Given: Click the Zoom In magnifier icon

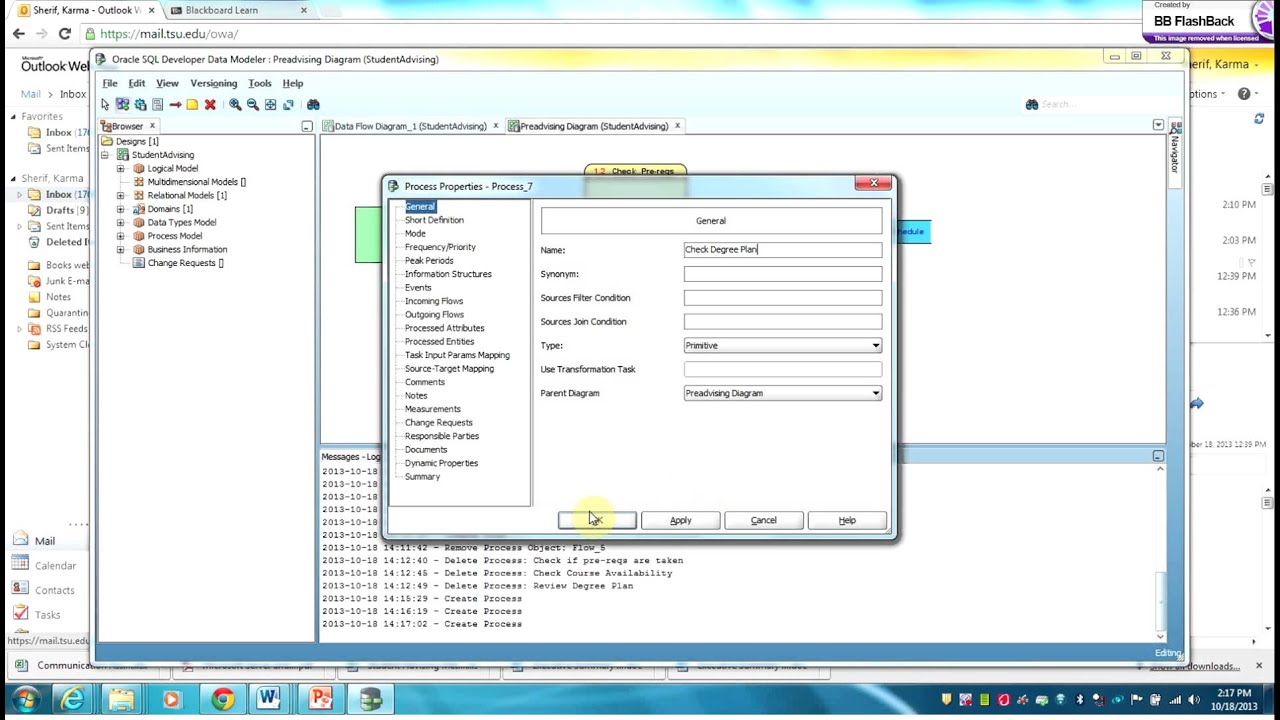Looking at the screenshot, I should pyautogui.click(x=235, y=104).
